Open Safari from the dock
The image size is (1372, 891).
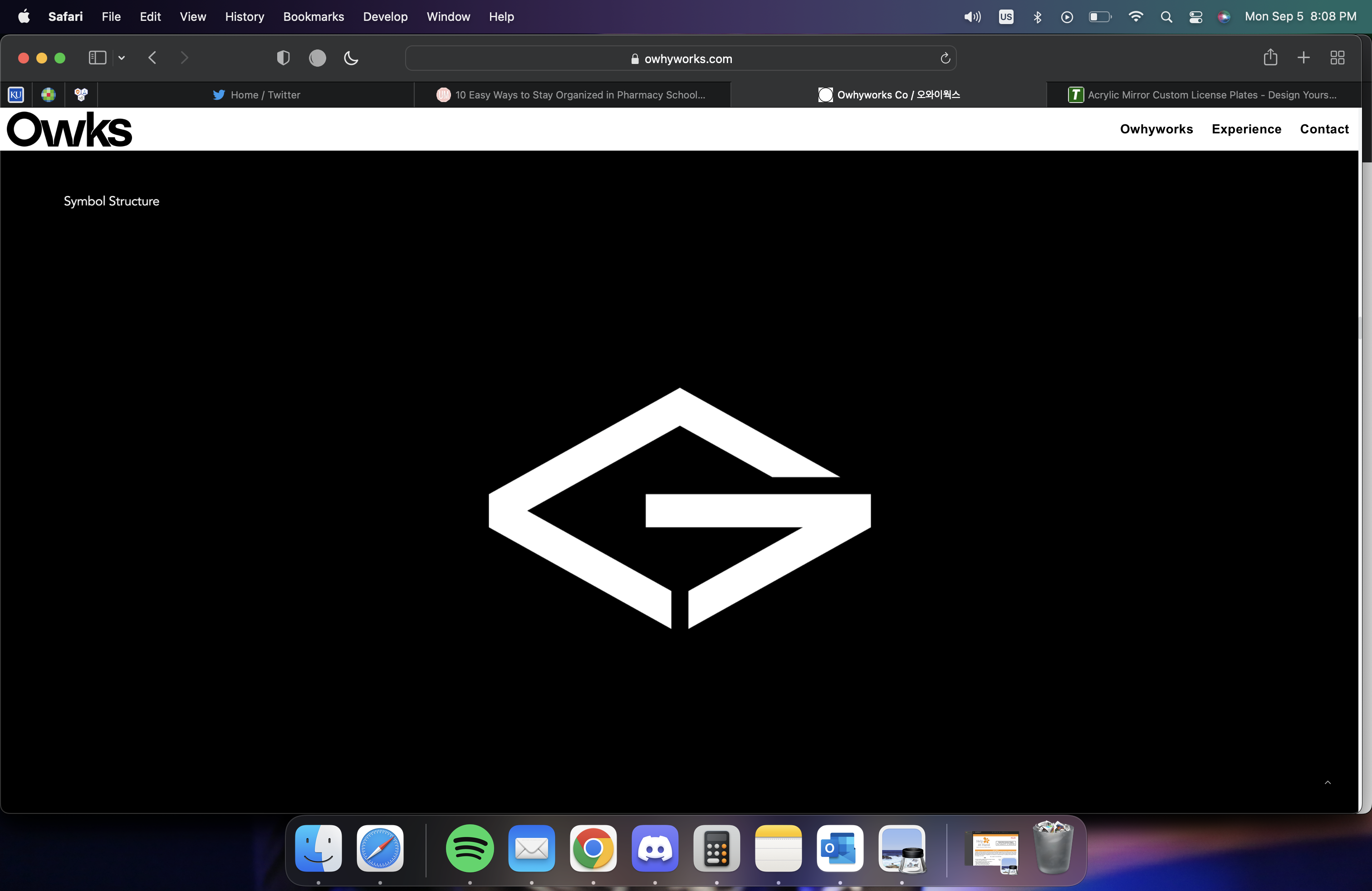(380, 848)
